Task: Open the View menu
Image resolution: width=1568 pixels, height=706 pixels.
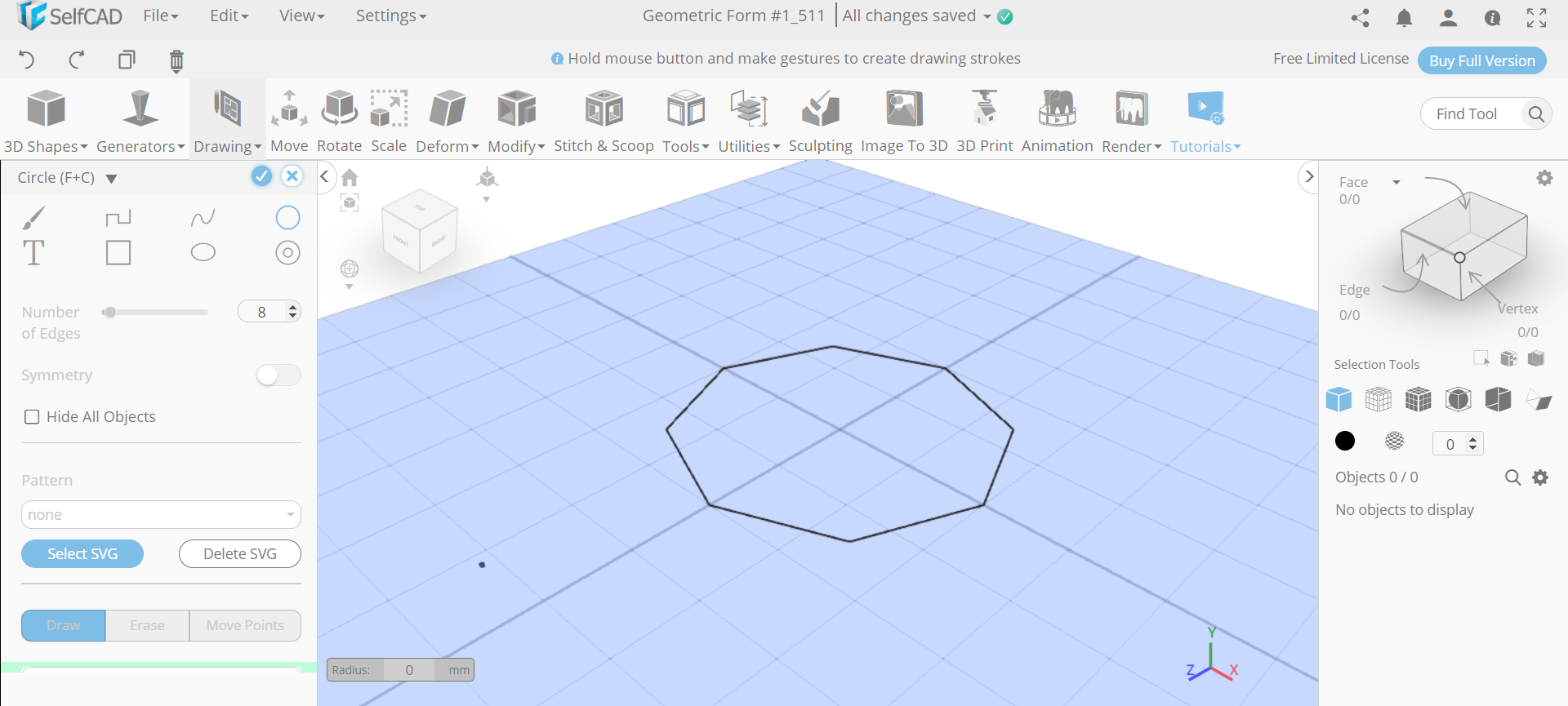Action: tap(301, 16)
